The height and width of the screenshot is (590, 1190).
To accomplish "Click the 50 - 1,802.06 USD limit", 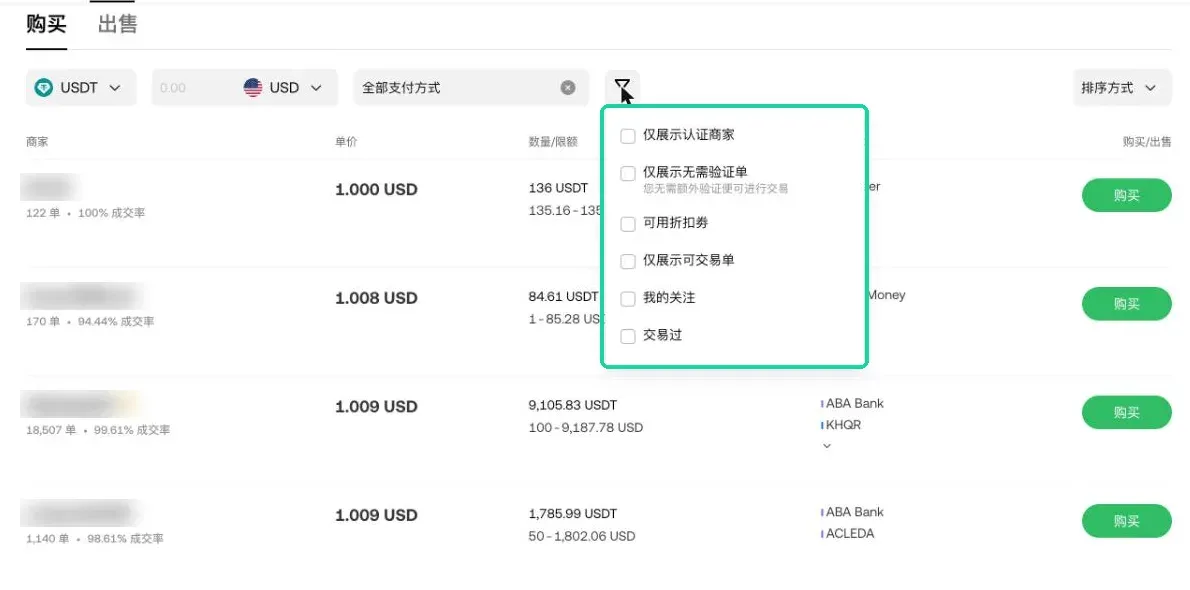I will [582, 536].
